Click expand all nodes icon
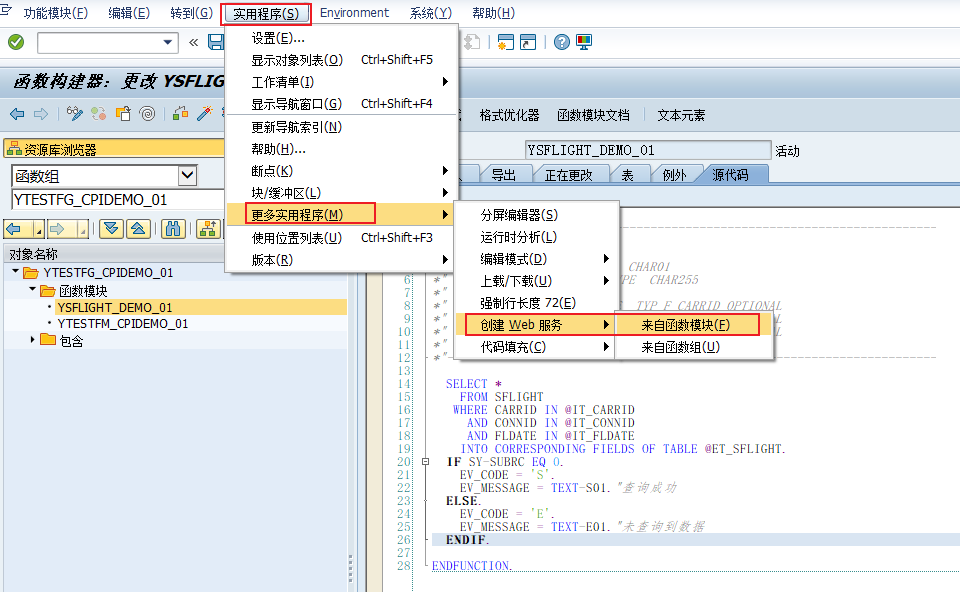The image size is (960, 592). coord(111,229)
